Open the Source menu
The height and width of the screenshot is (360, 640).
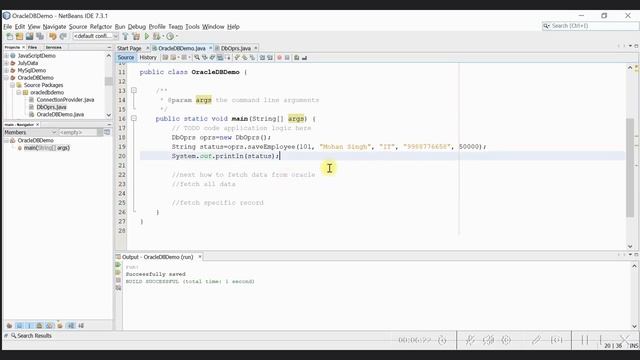point(78,27)
